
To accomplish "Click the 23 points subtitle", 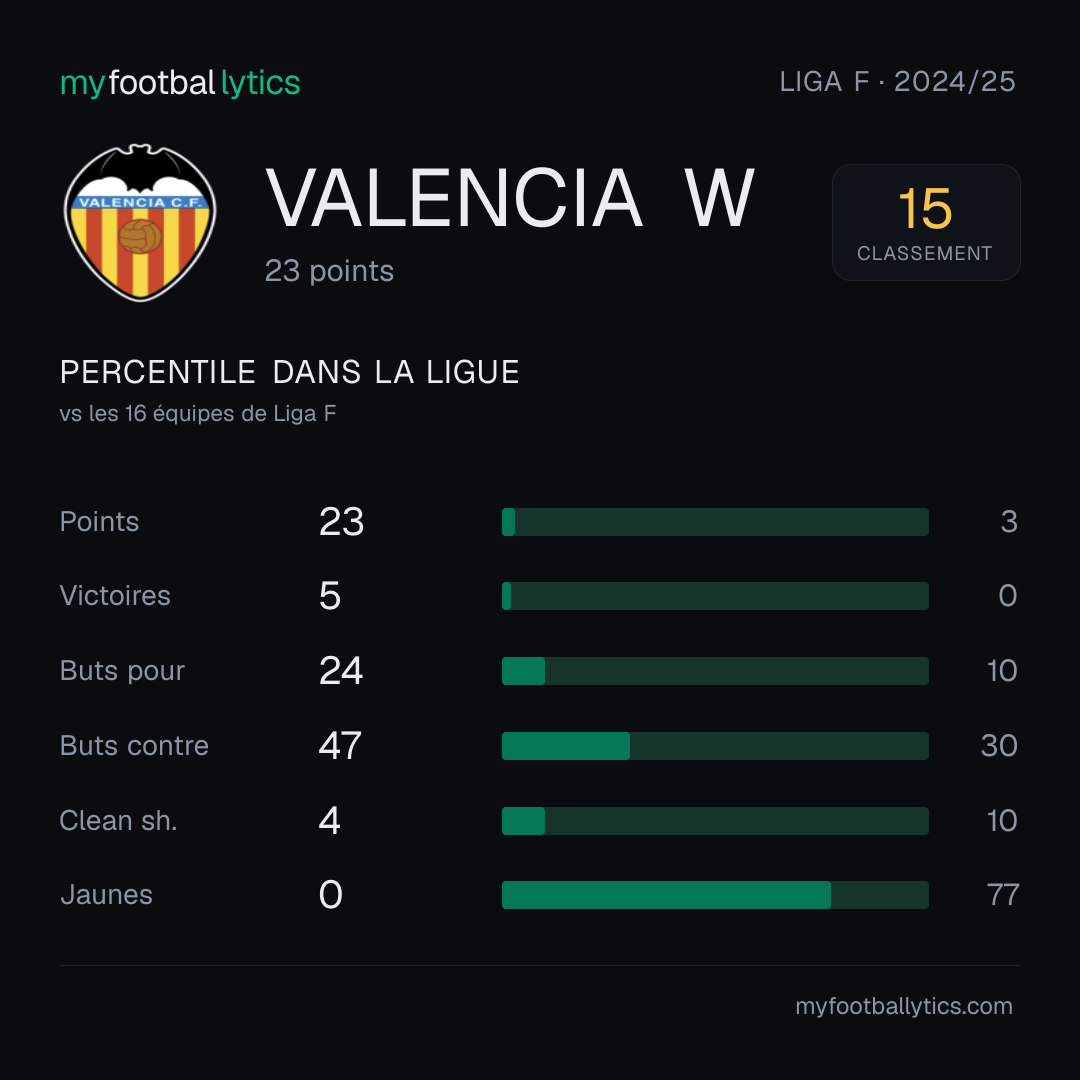I will (329, 271).
